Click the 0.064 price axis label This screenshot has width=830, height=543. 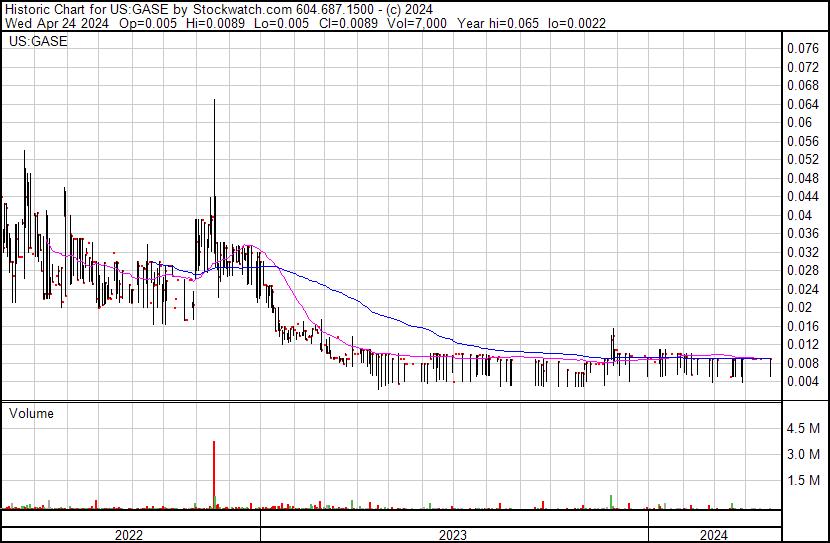(803, 104)
